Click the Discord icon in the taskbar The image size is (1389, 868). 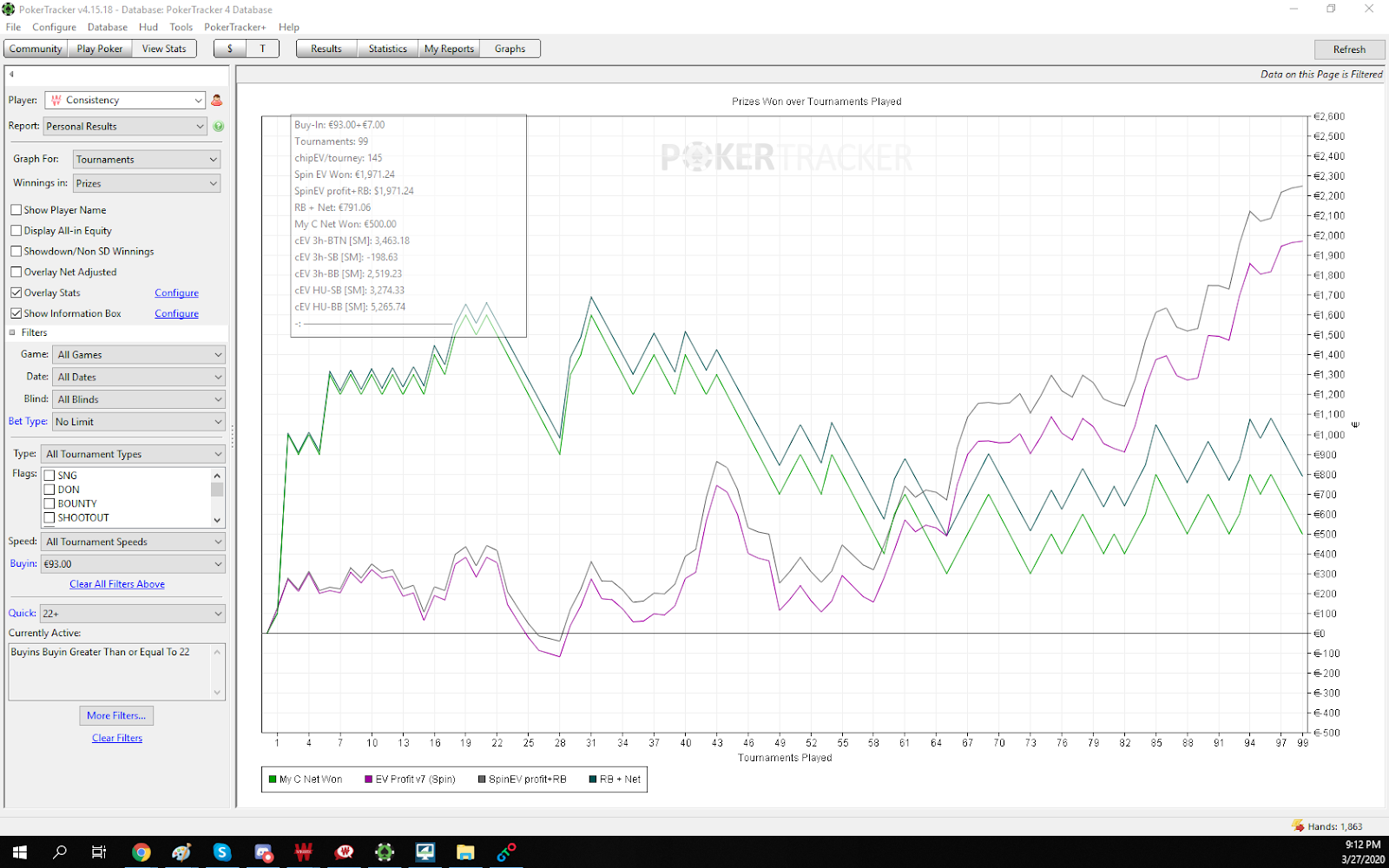[263, 852]
